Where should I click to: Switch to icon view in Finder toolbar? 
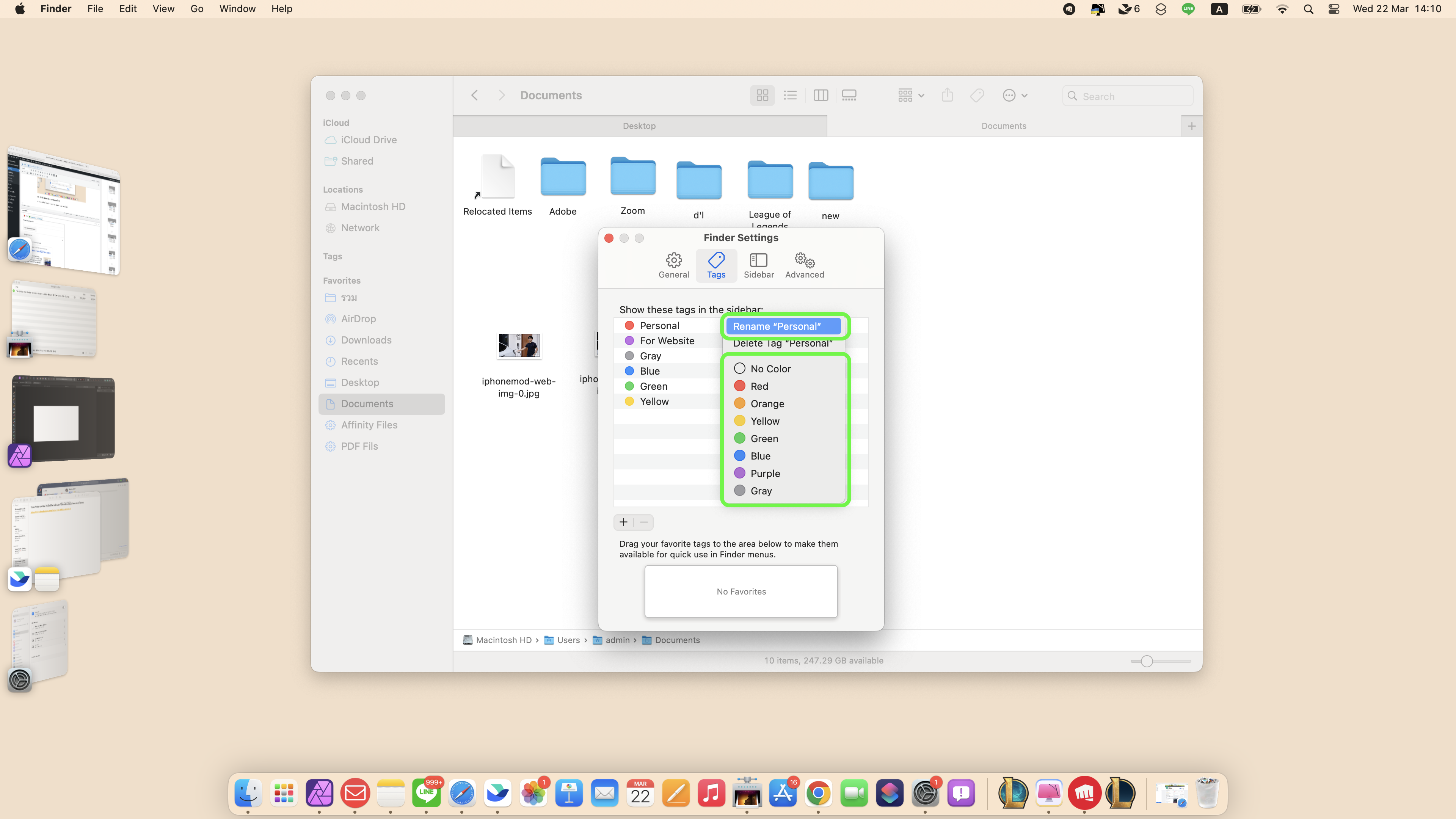click(762, 96)
